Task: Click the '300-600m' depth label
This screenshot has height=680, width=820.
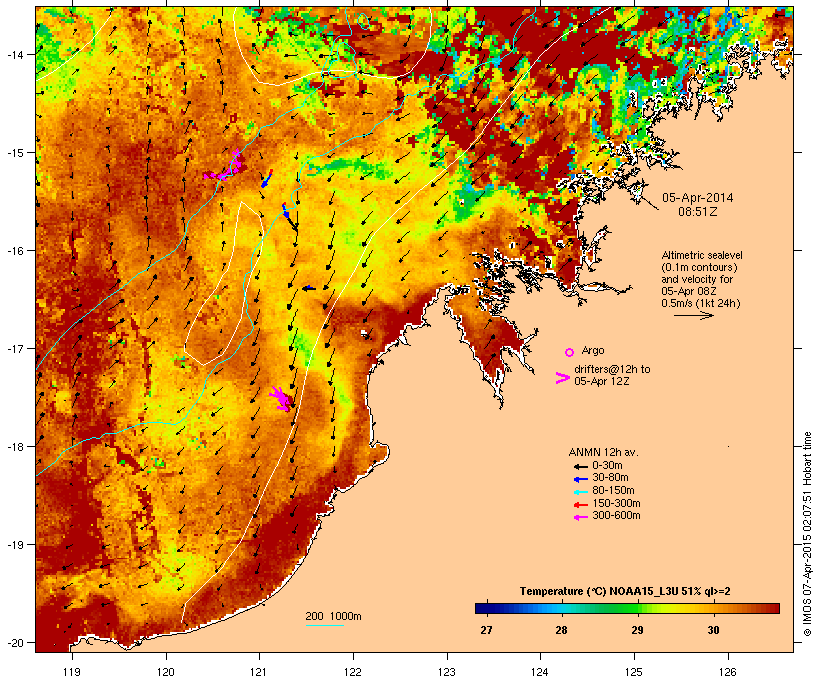Action: tap(616, 516)
